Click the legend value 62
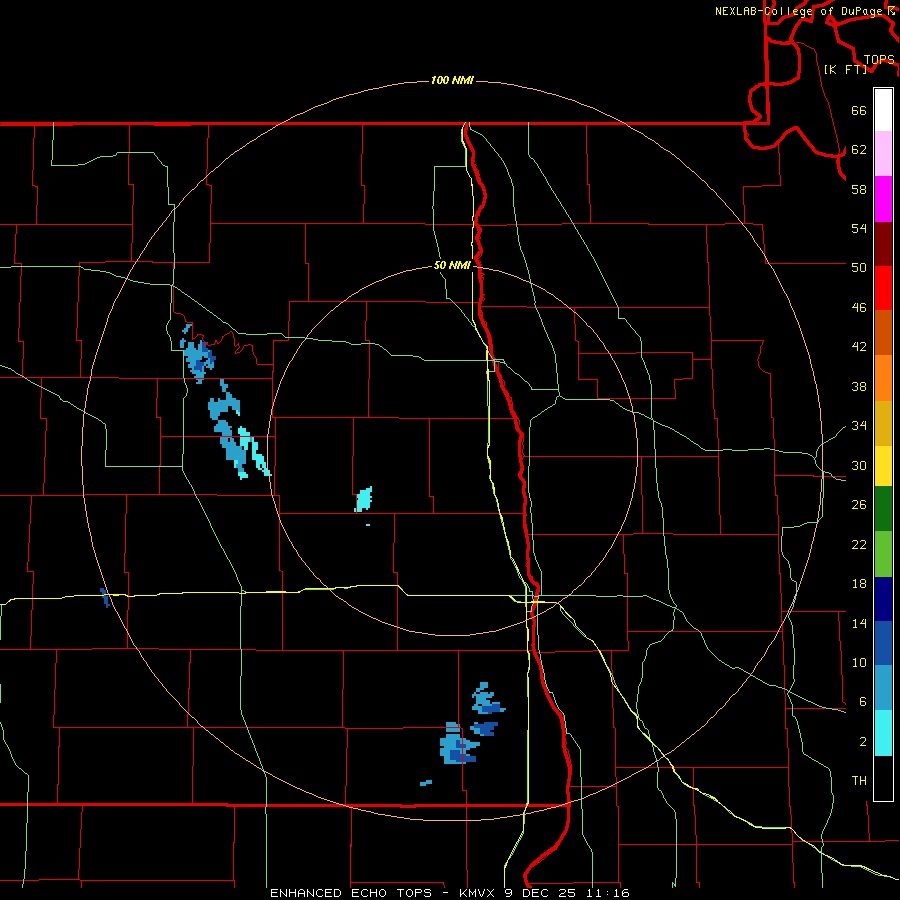The height and width of the screenshot is (900, 900). click(x=859, y=150)
